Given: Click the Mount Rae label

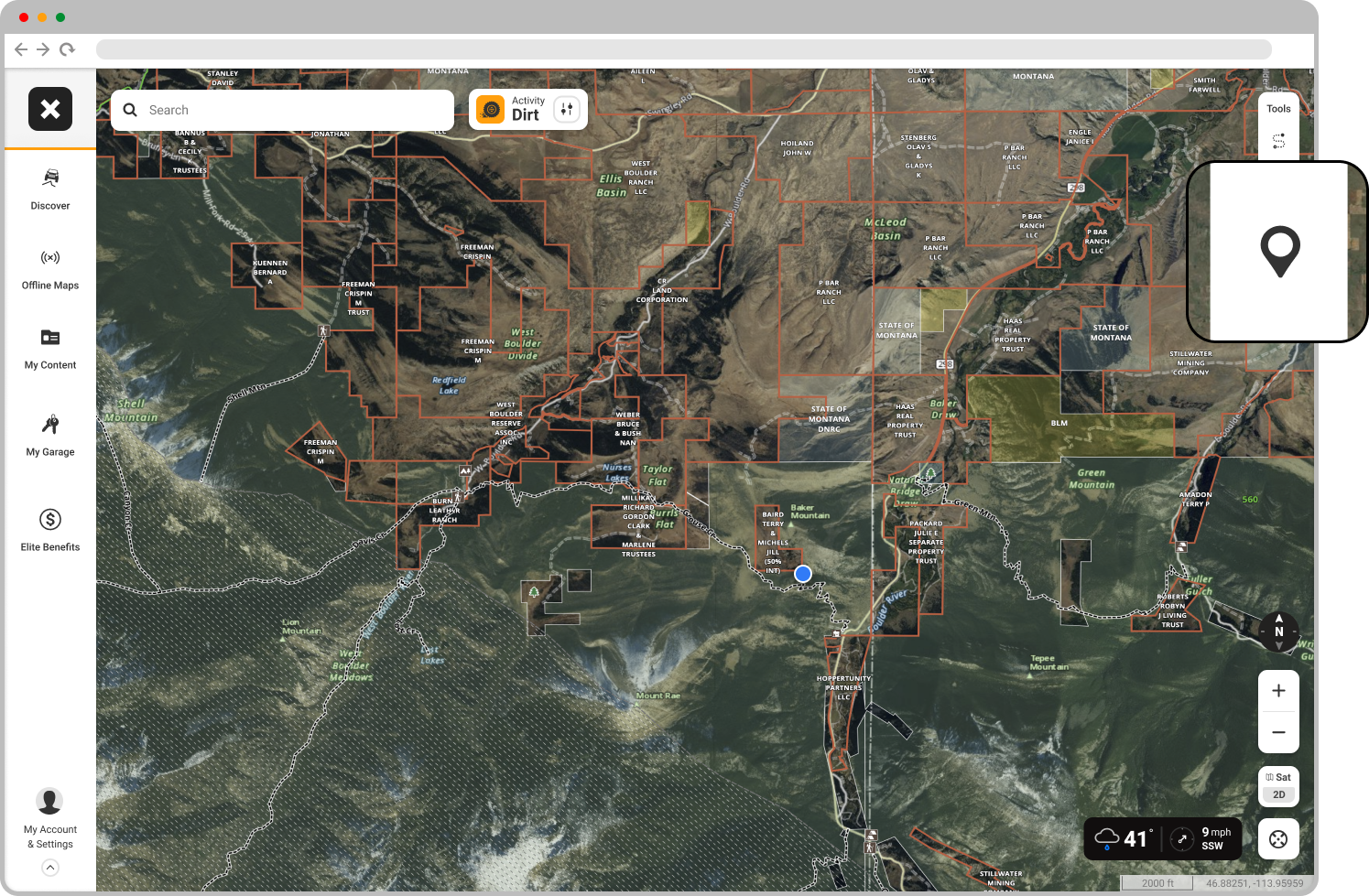Looking at the screenshot, I should coord(658,696).
